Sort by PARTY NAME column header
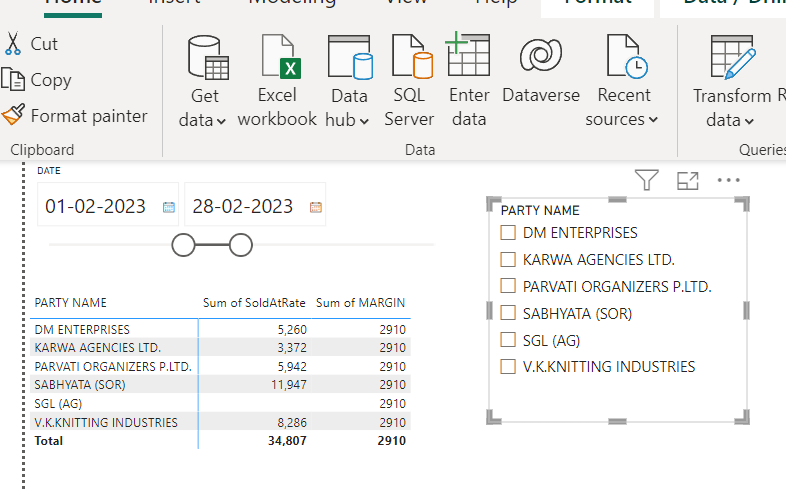Viewport: 786px width, 489px height. coord(71,303)
